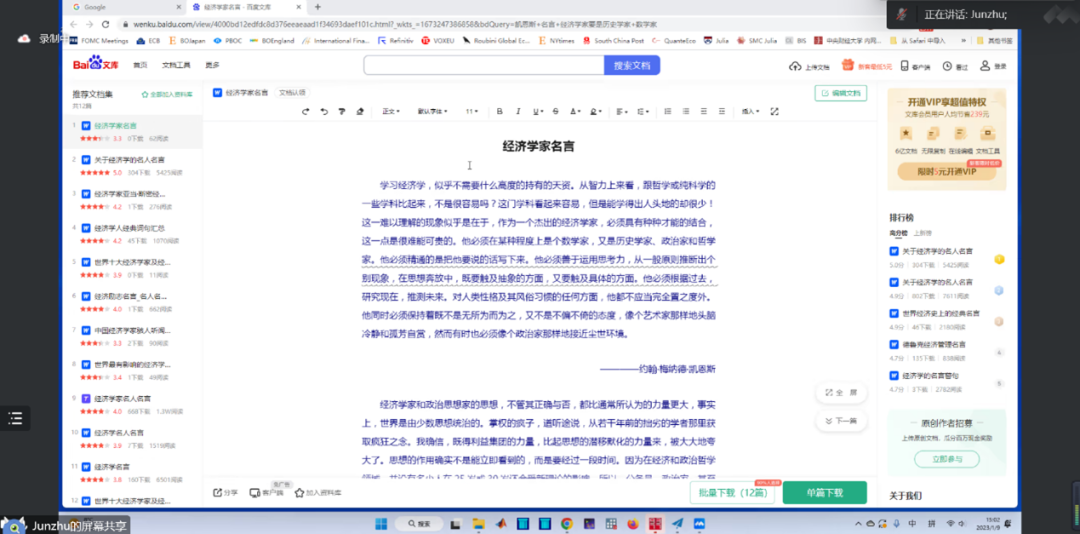Apply strikethrough from the editor toolbar

555,111
